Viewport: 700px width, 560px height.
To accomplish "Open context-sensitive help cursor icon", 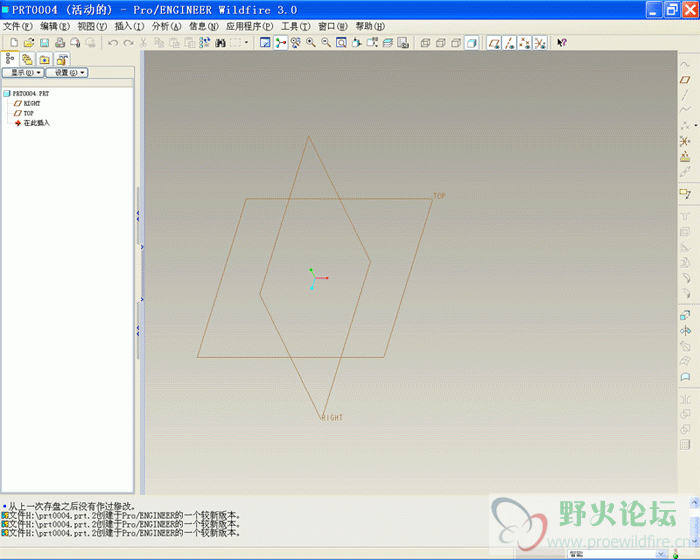I will tap(562, 43).
